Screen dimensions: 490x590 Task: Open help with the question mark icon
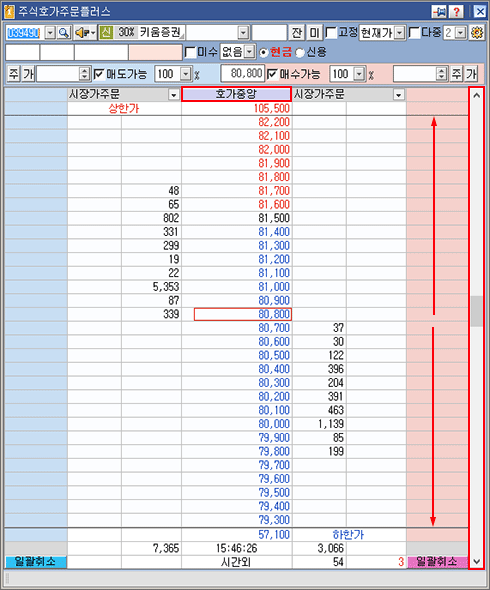coord(456,12)
